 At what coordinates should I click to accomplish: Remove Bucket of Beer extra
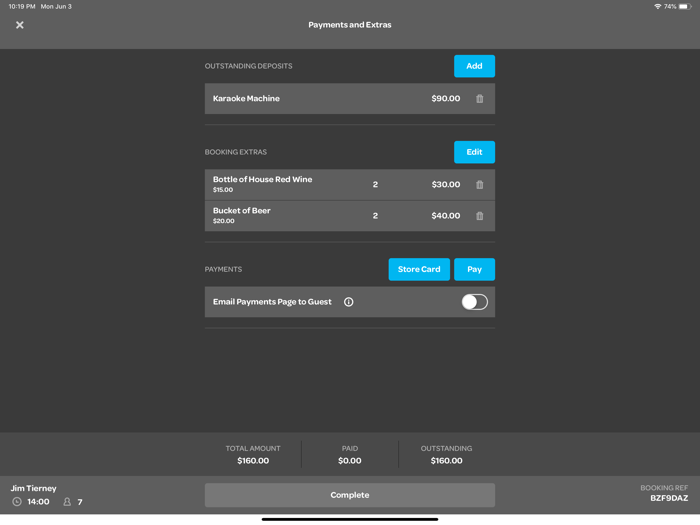coord(479,216)
